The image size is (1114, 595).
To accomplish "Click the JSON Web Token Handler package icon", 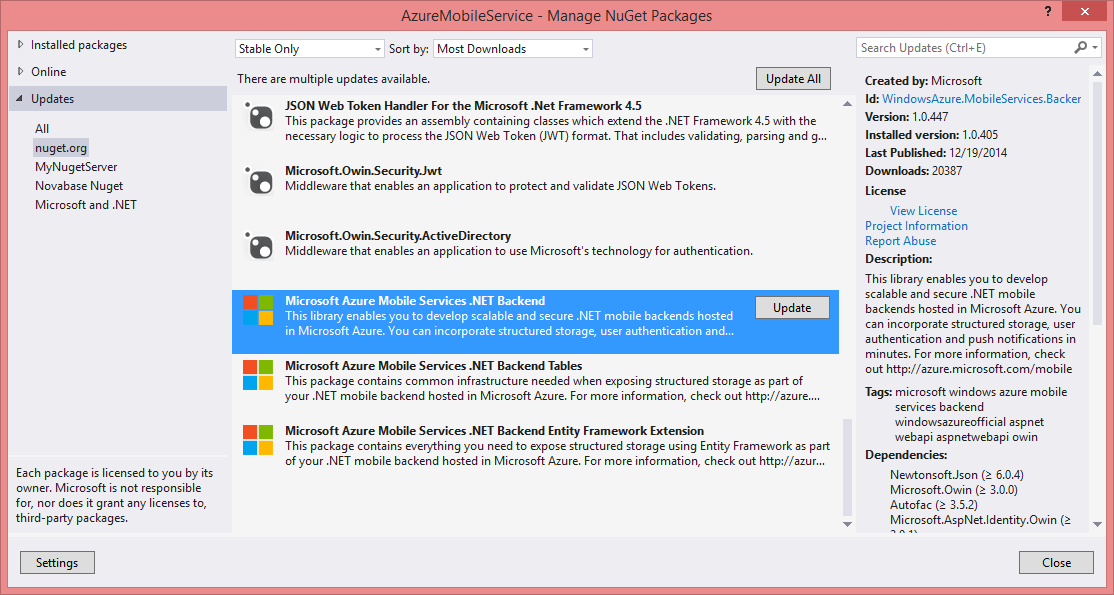I will [x=258, y=116].
